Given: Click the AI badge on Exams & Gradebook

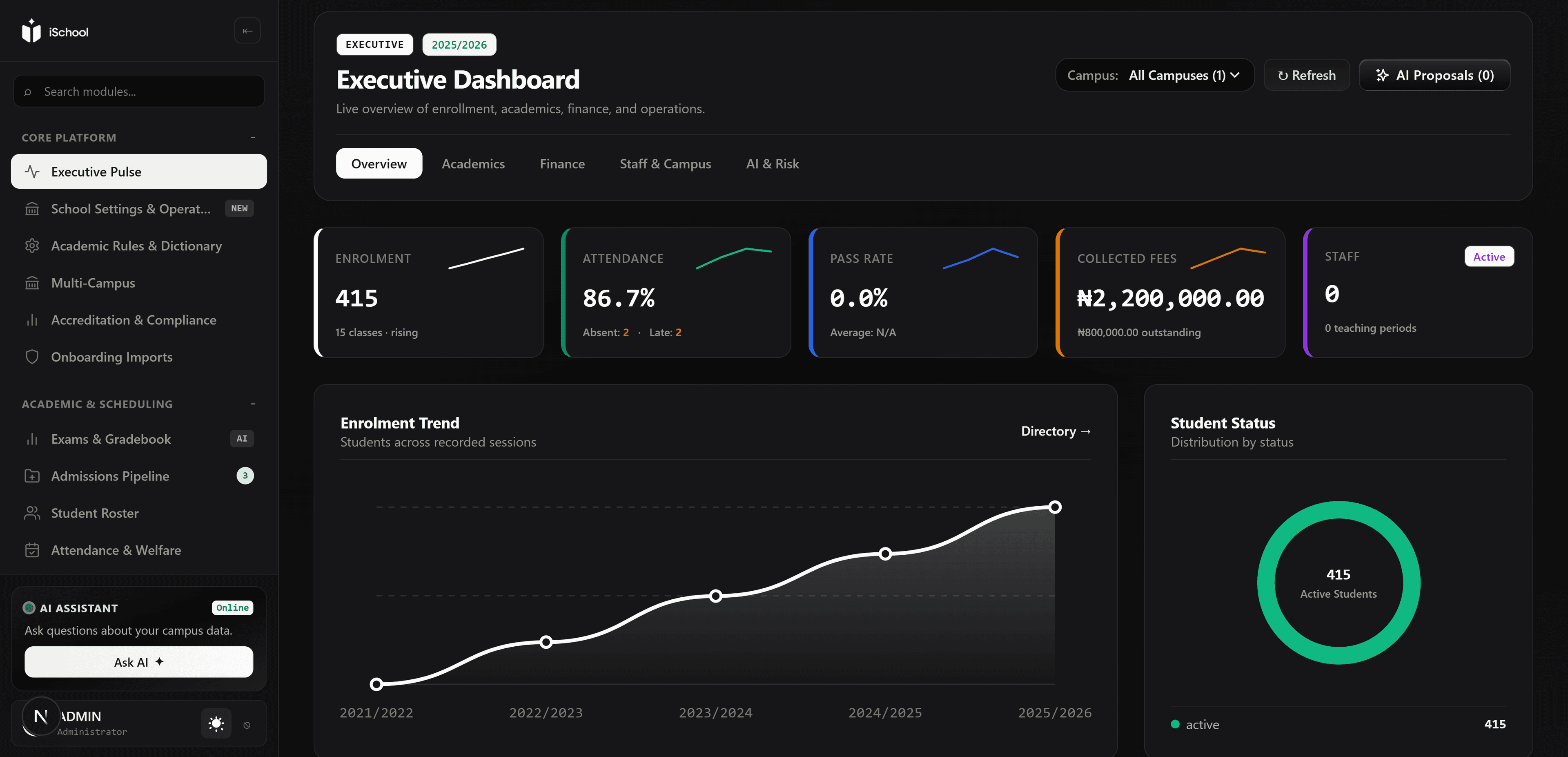Looking at the screenshot, I should [x=242, y=438].
